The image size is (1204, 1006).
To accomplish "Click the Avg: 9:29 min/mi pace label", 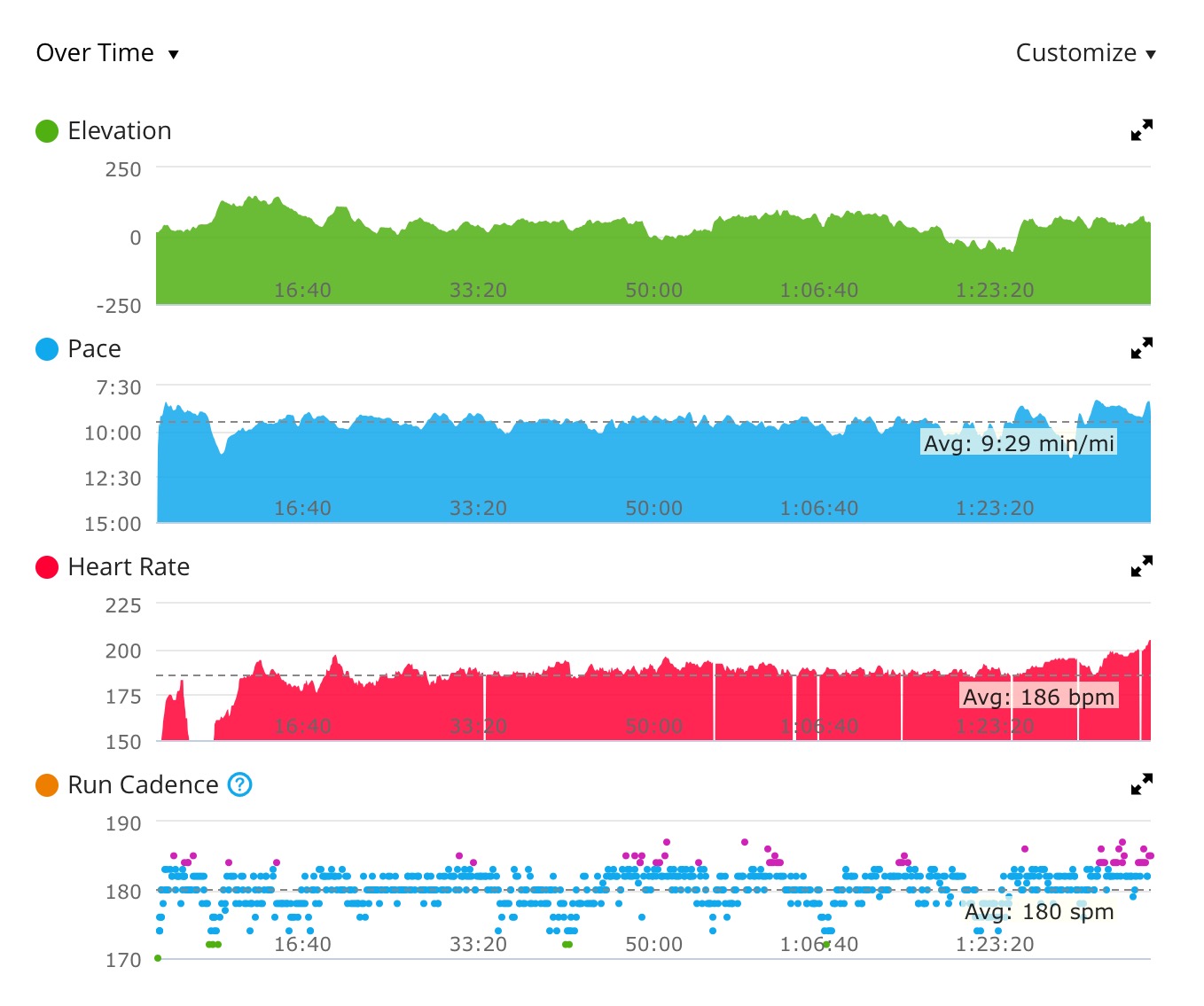I will (1019, 443).
